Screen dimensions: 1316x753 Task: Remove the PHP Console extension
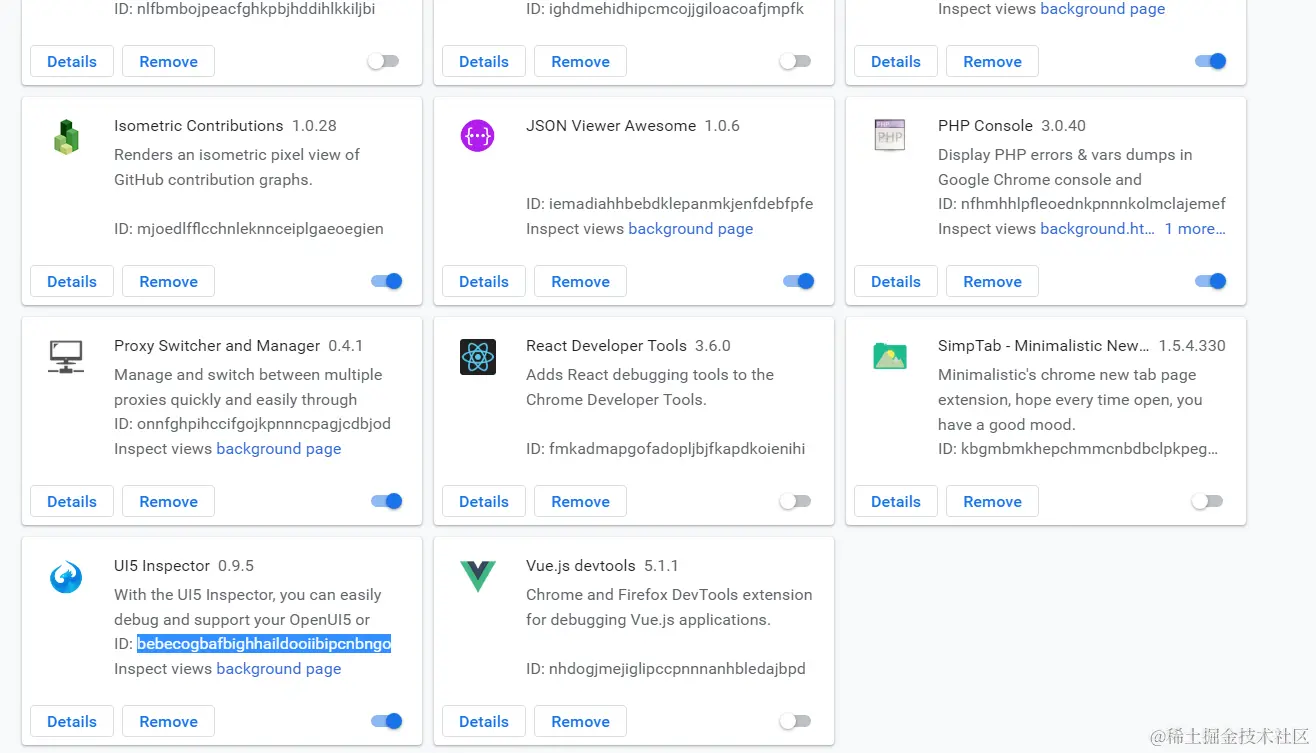pyautogui.click(x=992, y=281)
